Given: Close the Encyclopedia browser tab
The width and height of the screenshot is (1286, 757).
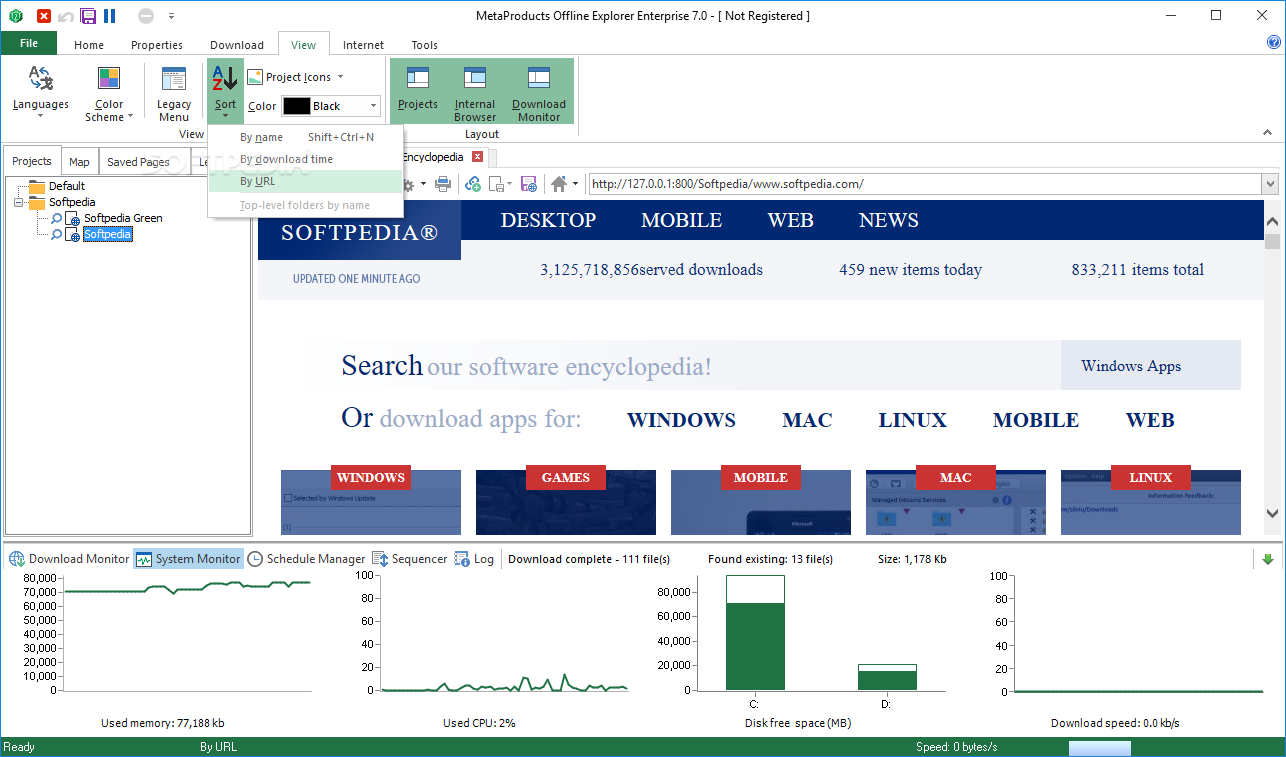Looking at the screenshot, I should (x=478, y=157).
